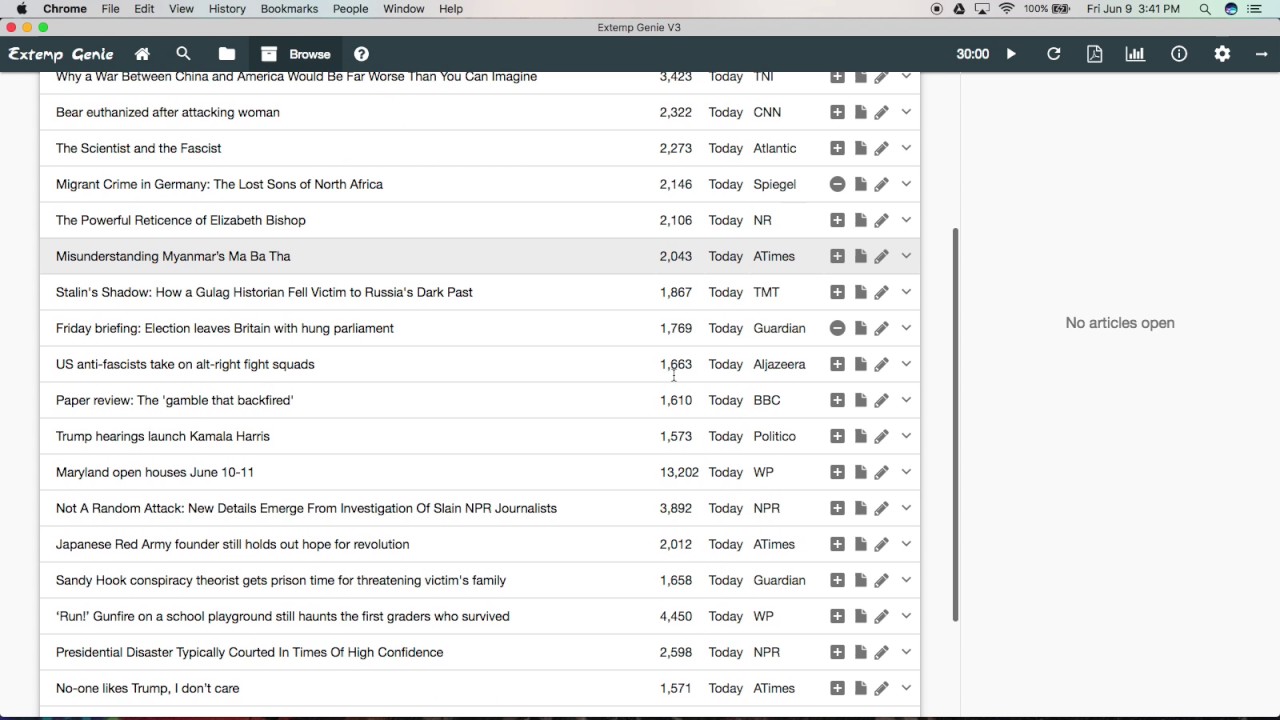Open 'Presidential Disaster Typically Courted' article title

pos(249,652)
